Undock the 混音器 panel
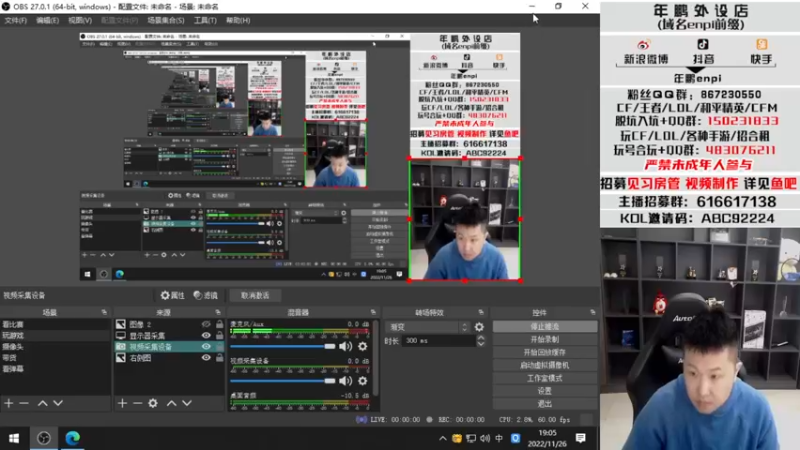Viewport: 800px width, 450px height. [373, 312]
